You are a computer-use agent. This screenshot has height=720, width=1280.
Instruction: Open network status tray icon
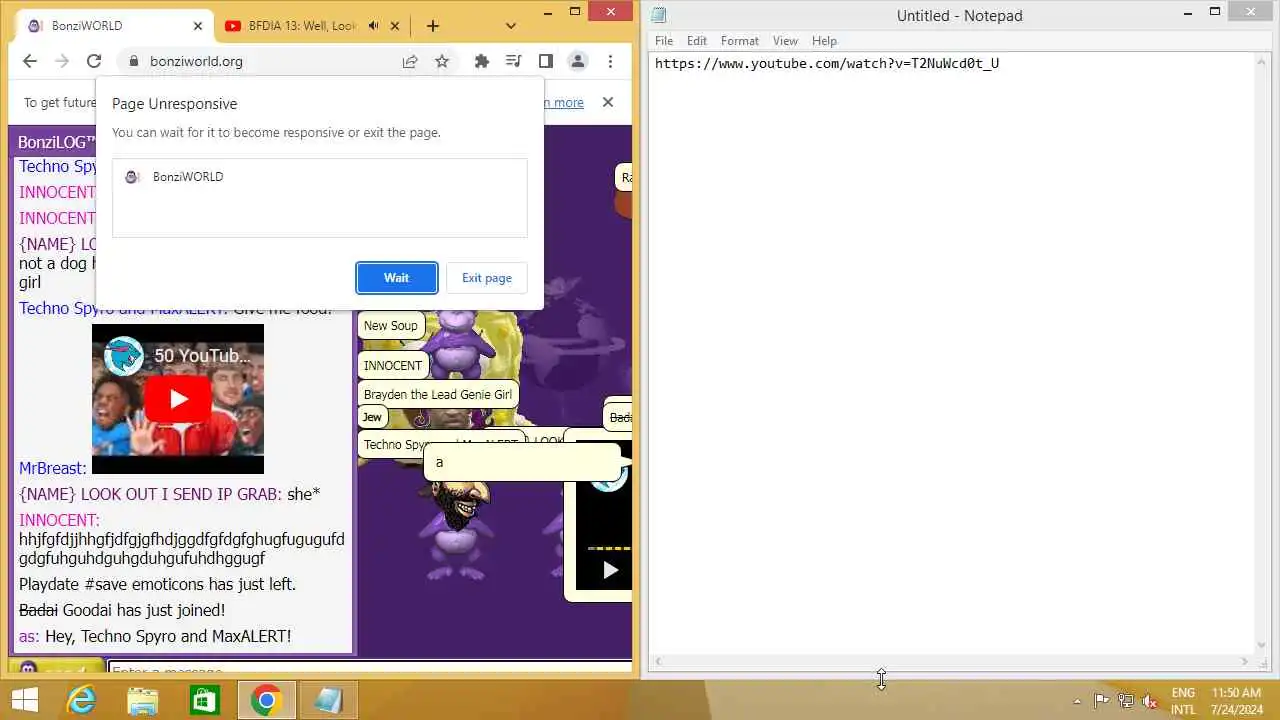coord(1126,701)
